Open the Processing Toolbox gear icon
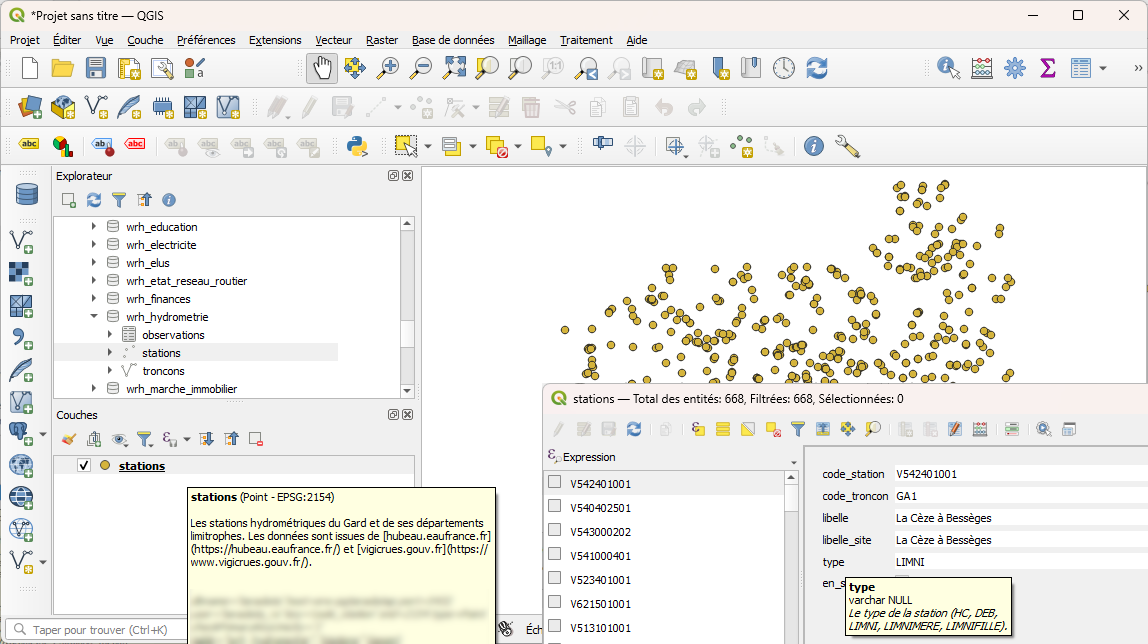This screenshot has height=644, width=1148. tap(1015, 68)
